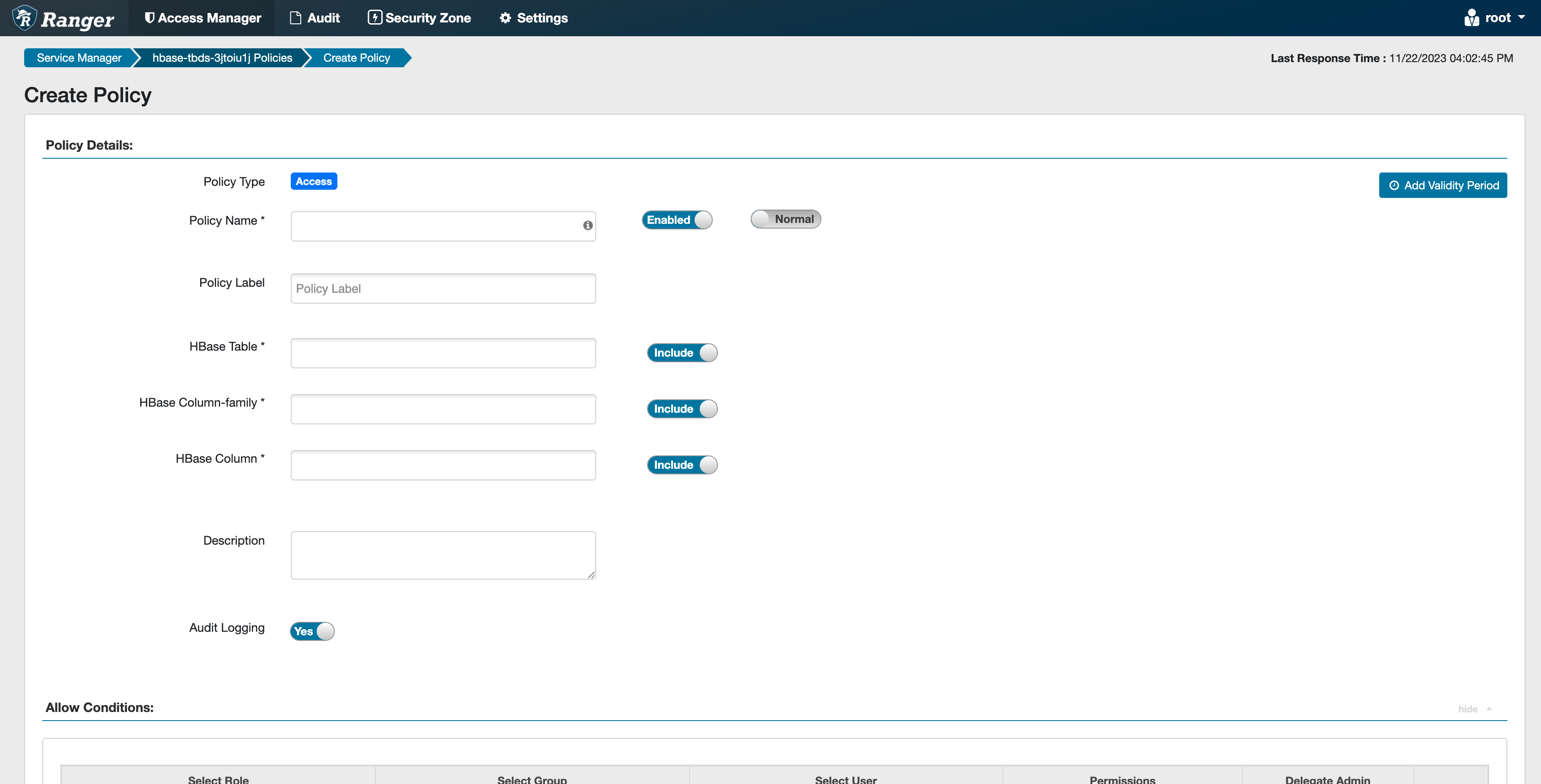Click the Audit document icon
Viewport: 1541px width, 784px height.
pos(296,18)
